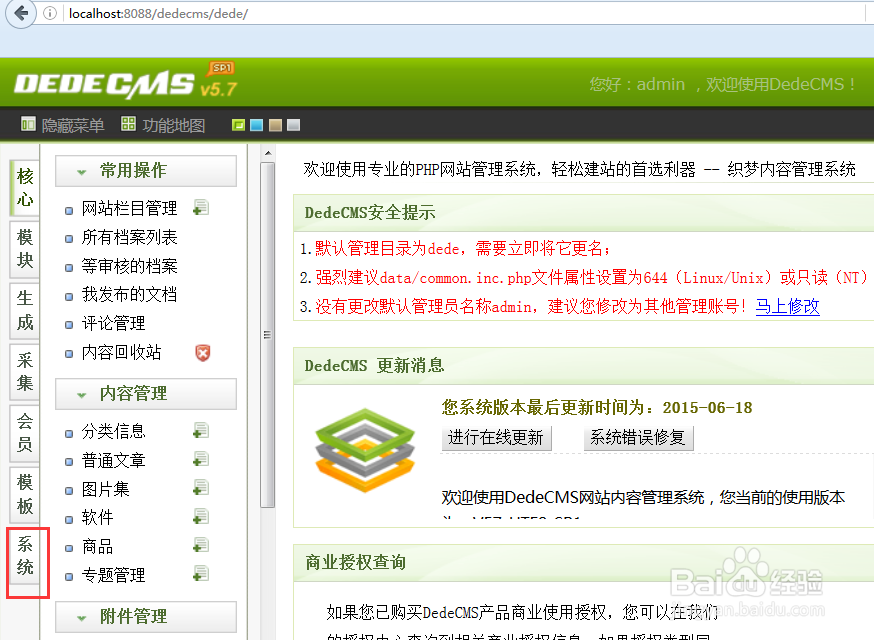Viewport: 874px width, 640px height.
Task: Click add icon beside 网站栏目管理
Action: click(201, 208)
